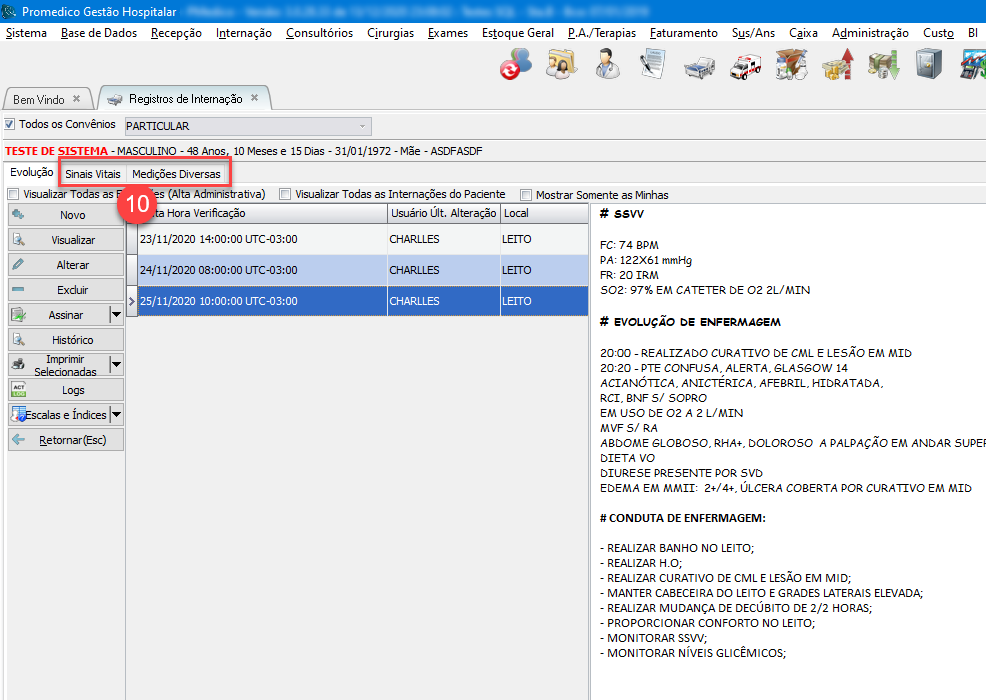Image resolution: width=986 pixels, height=700 pixels.
Task: Open the PARTICULAR convênio dropdown
Action: pyautogui.click(x=361, y=126)
